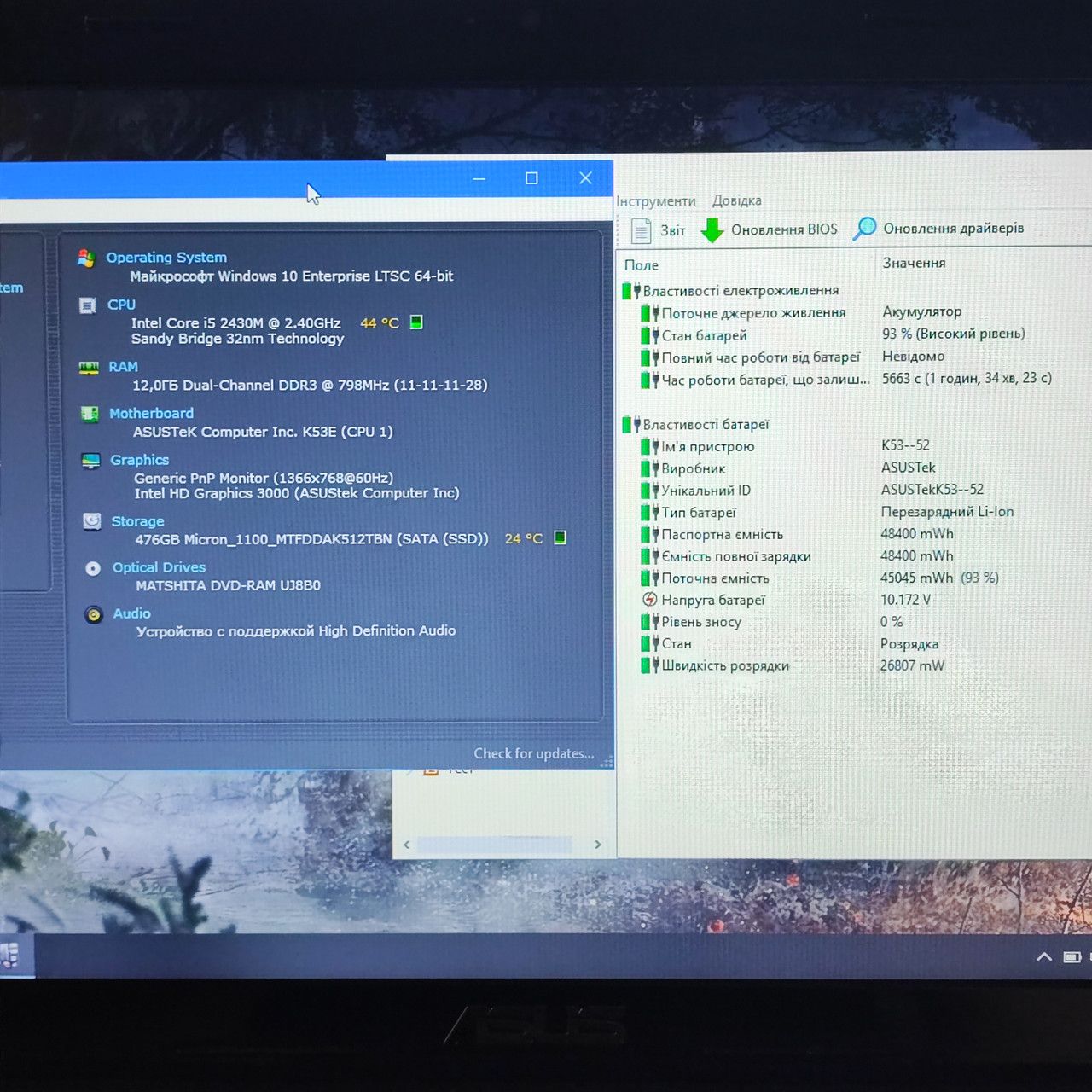Image resolution: width=1092 pixels, height=1092 pixels.
Task: Click the green CPU temperature indicator square
Action: (x=416, y=322)
